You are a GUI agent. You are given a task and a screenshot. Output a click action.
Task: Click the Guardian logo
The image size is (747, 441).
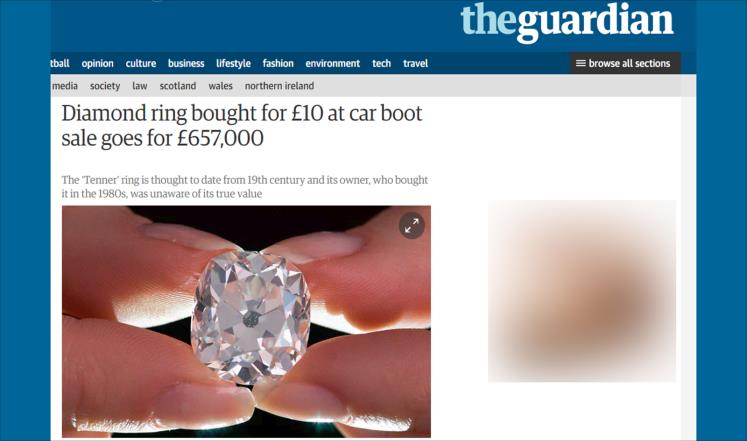coord(567,21)
